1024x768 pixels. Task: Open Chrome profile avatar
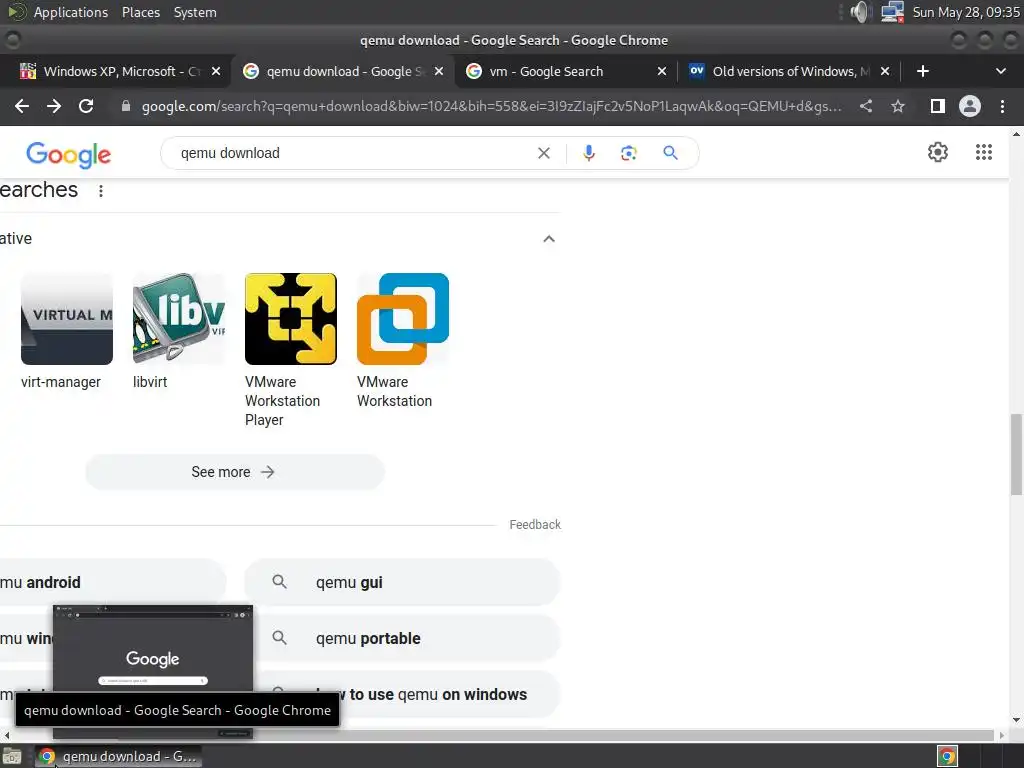tap(970, 106)
